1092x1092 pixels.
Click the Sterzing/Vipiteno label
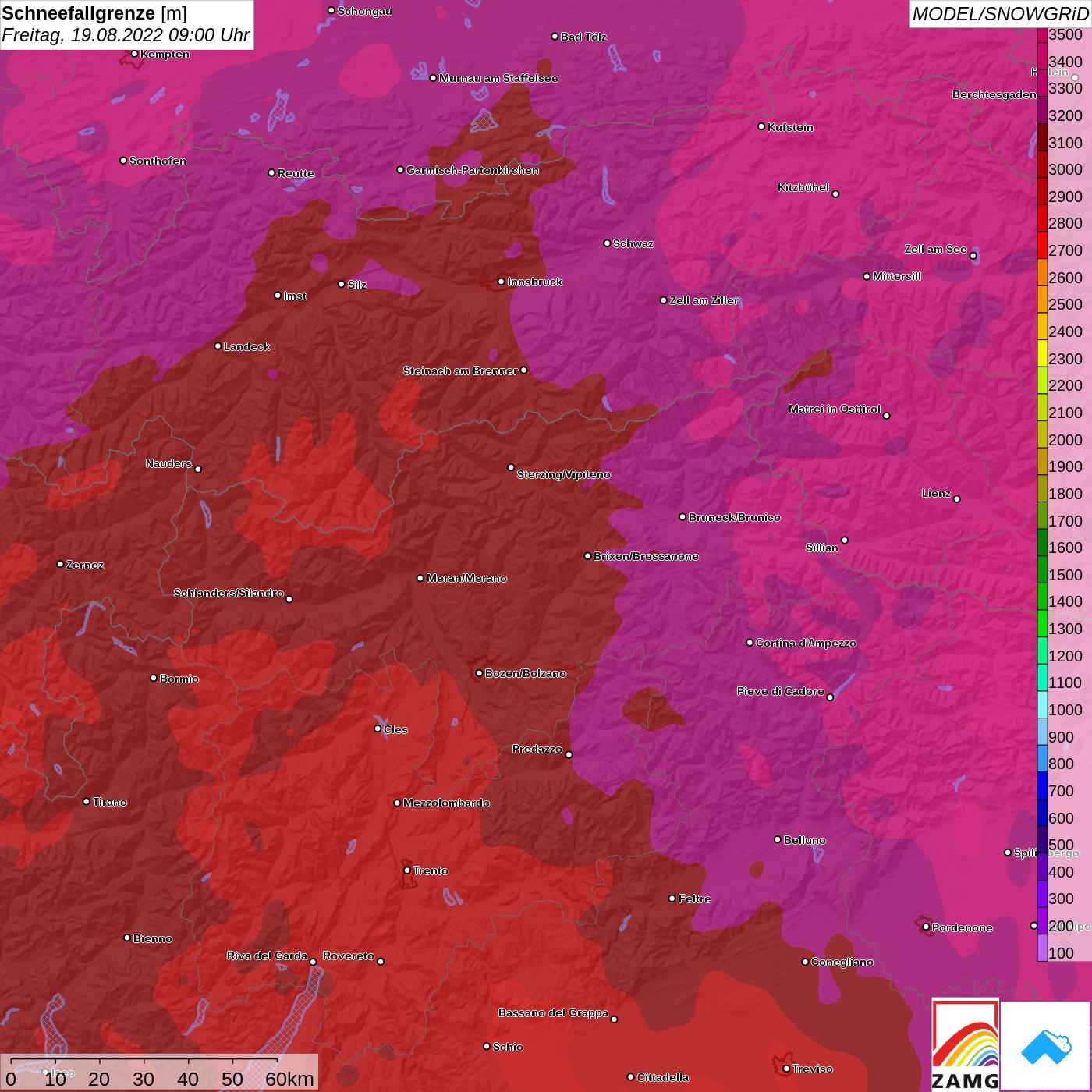[x=563, y=474]
